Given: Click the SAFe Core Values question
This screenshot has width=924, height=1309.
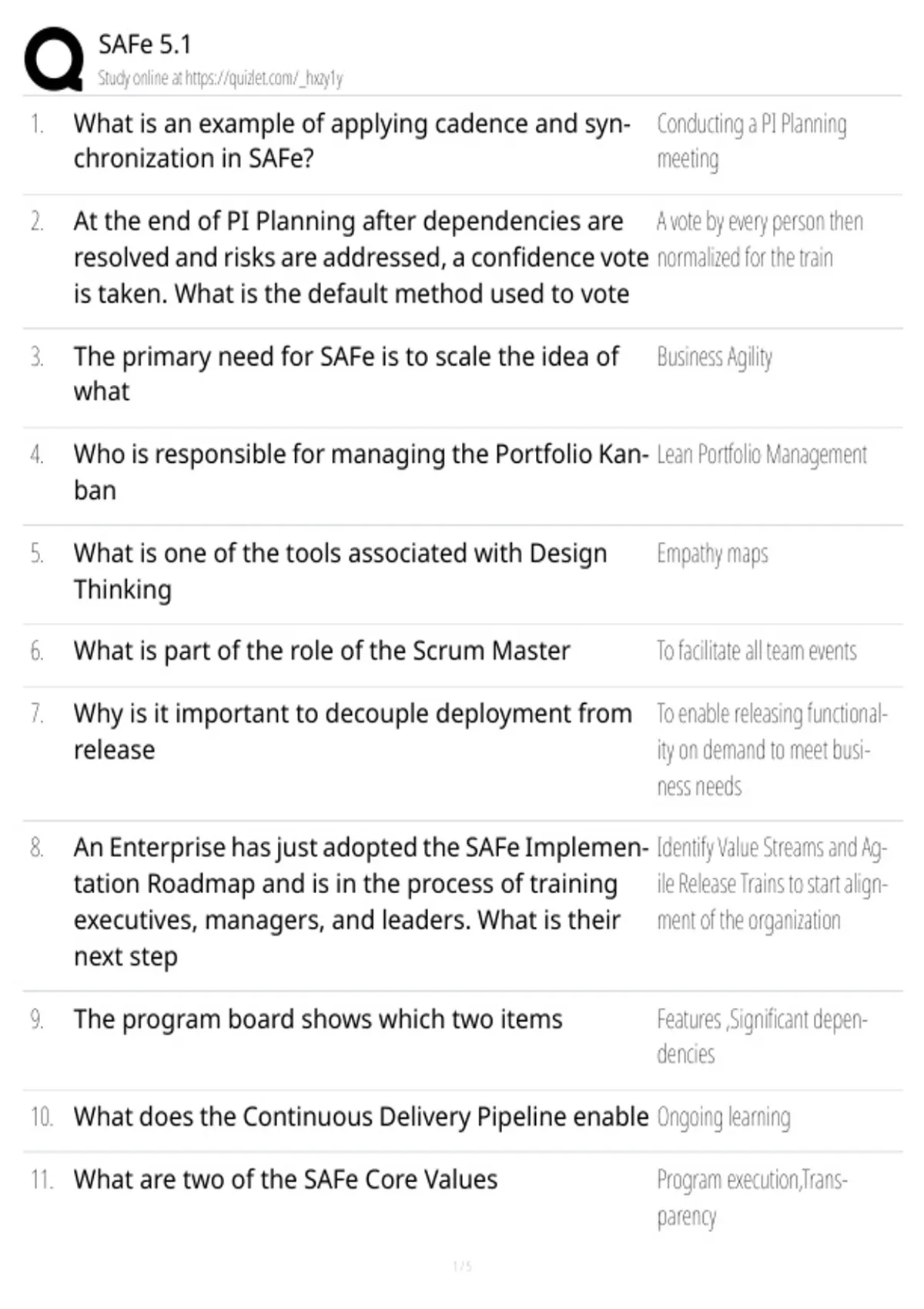Looking at the screenshot, I should point(286,1180).
